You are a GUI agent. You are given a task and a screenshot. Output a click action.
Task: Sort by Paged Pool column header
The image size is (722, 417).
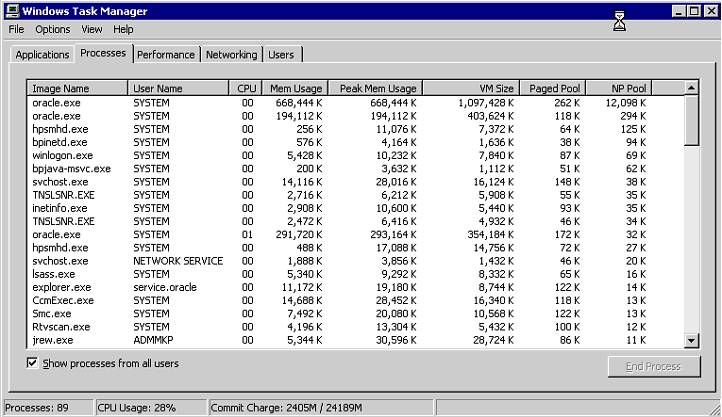point(553,88)
